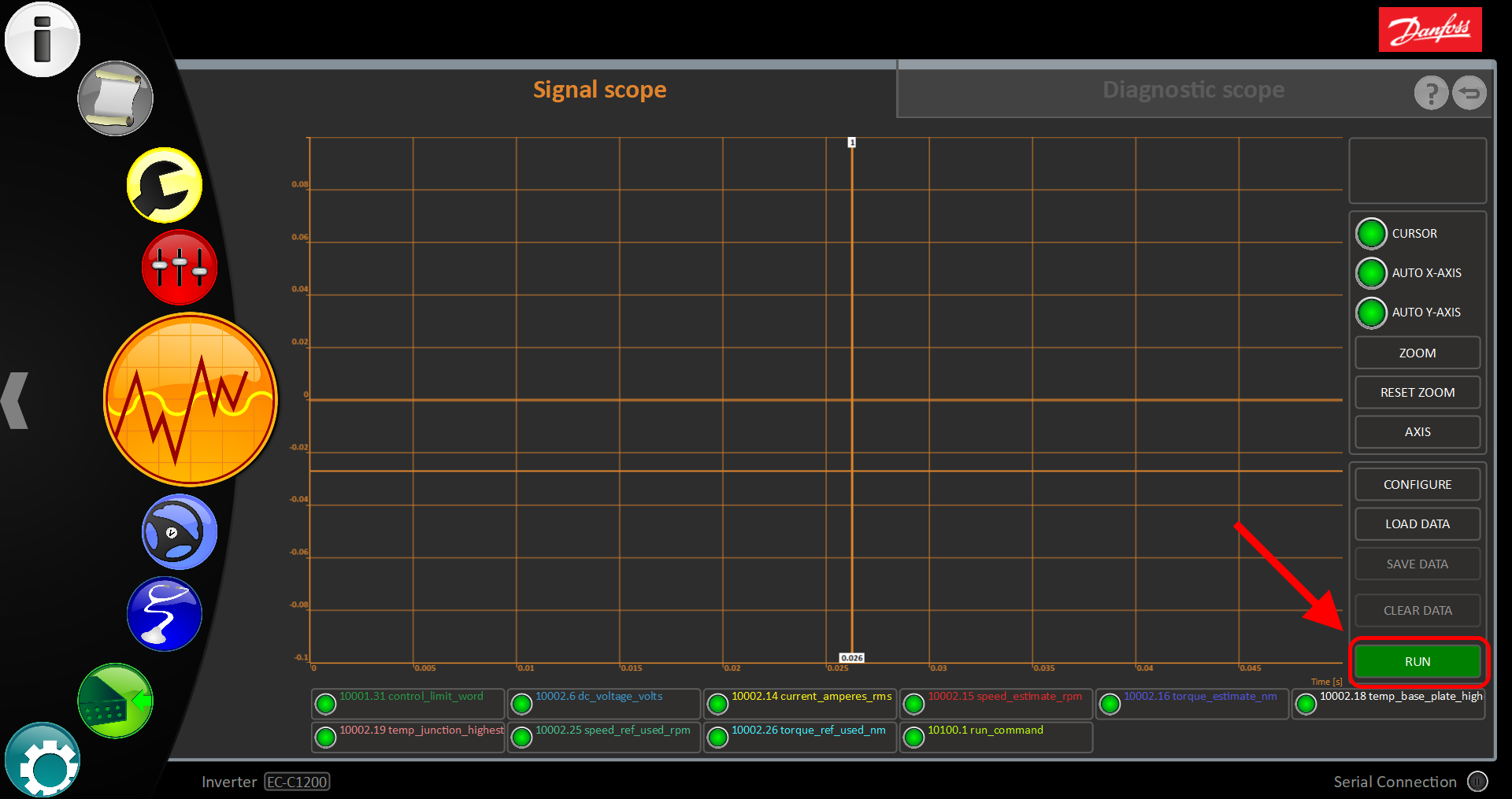
Task: Click the LOAD DATA button
Action: point(1417,524)
